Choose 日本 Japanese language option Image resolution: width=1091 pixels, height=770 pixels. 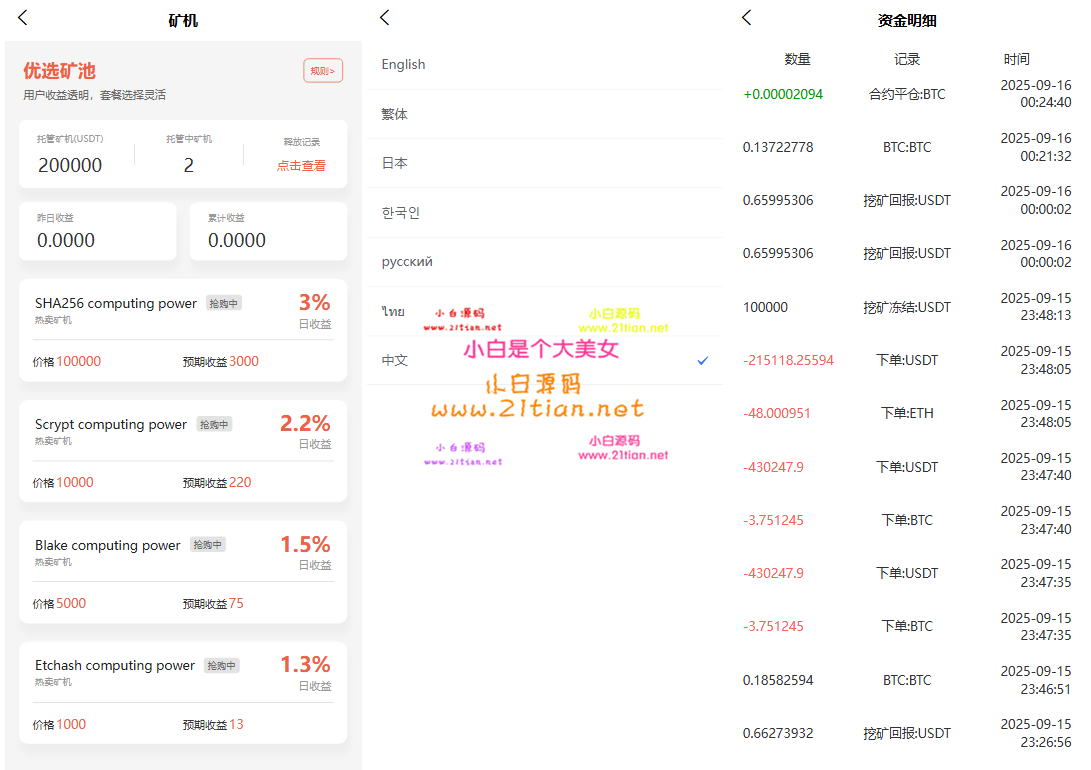(394, 163)
